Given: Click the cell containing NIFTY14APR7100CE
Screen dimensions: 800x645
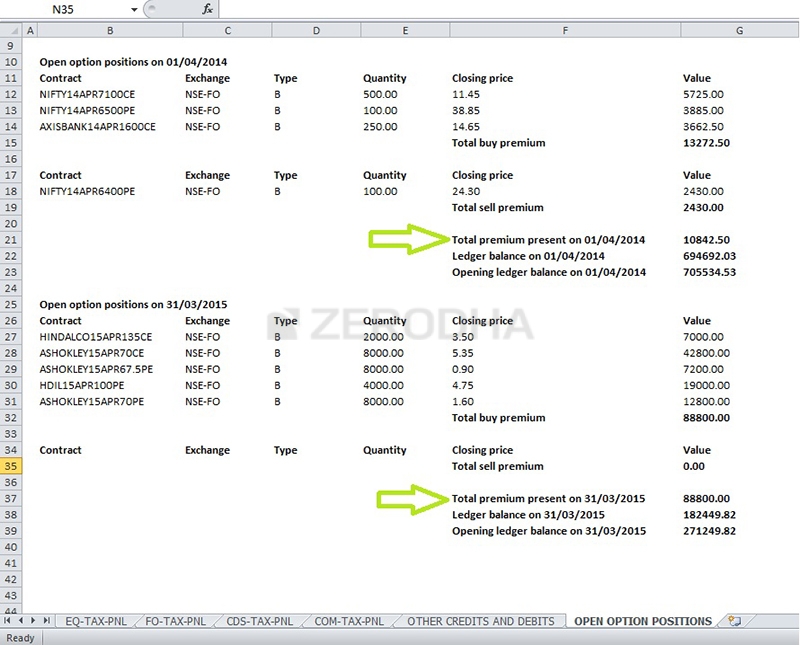Looking at the screenshot, I should tap(110, 94).
